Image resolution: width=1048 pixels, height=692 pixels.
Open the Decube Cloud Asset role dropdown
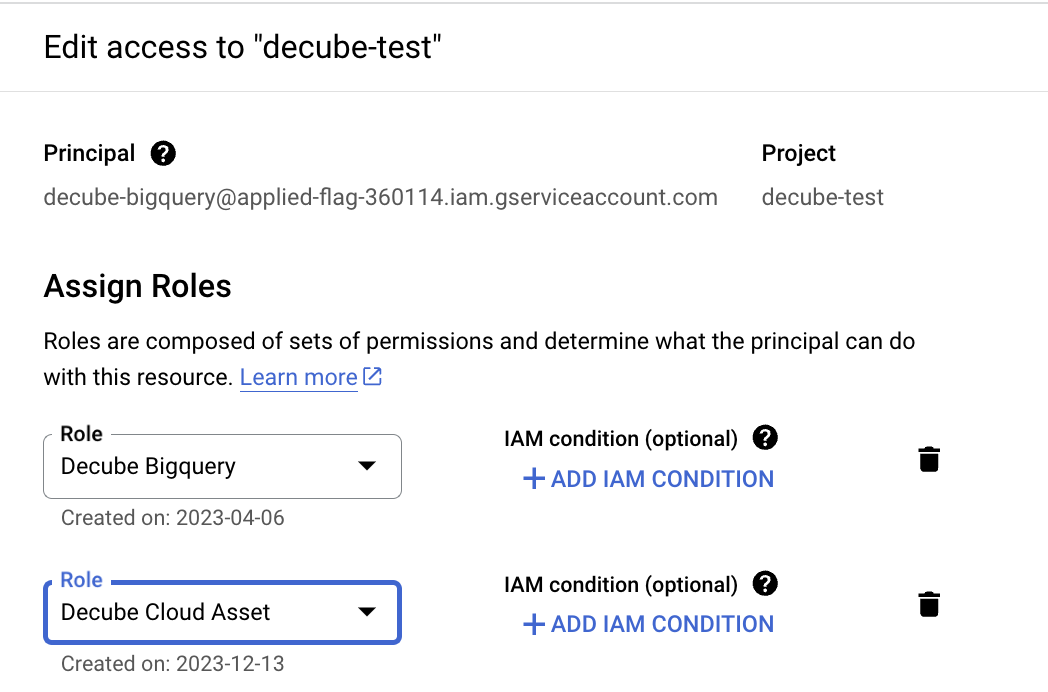(x=222, y=612)
